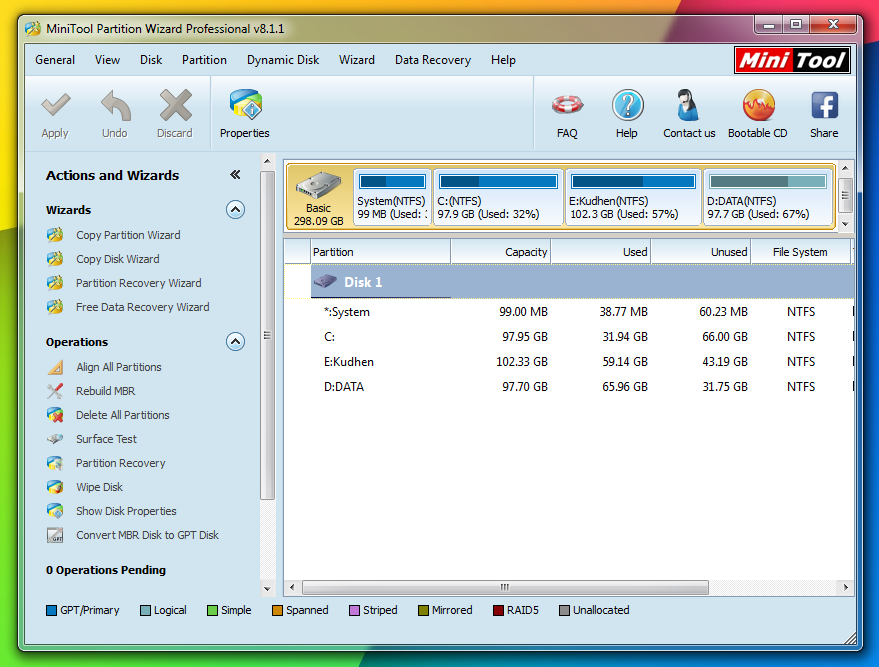Click the Surface Test icon

point(55,439)
